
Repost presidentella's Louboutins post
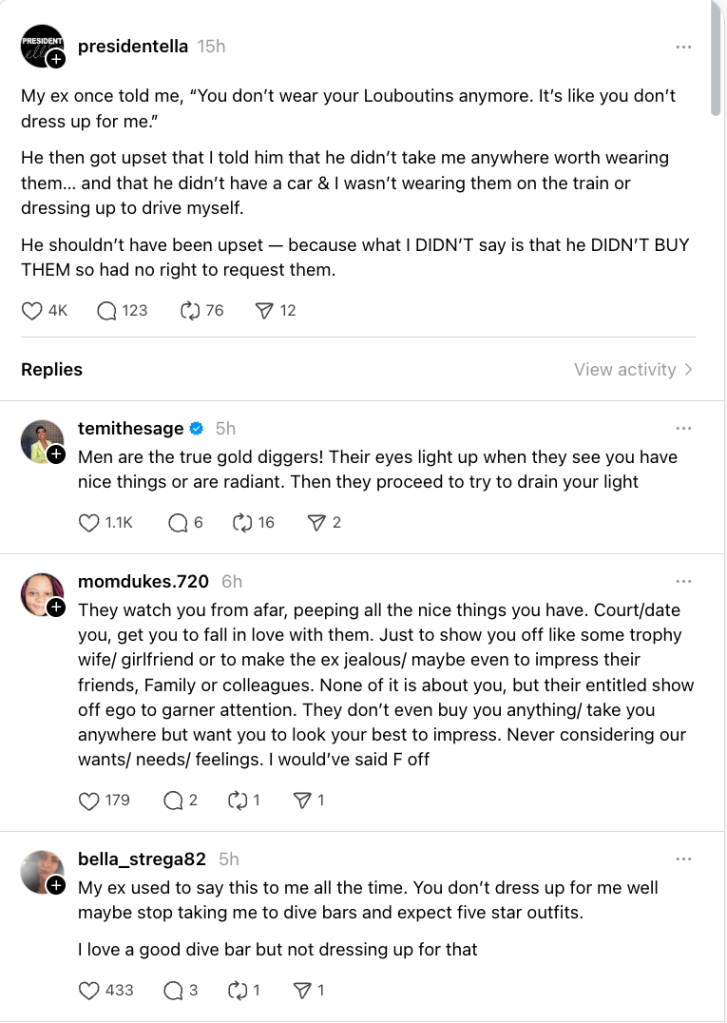pyautogui.click(x=190, y=311)
